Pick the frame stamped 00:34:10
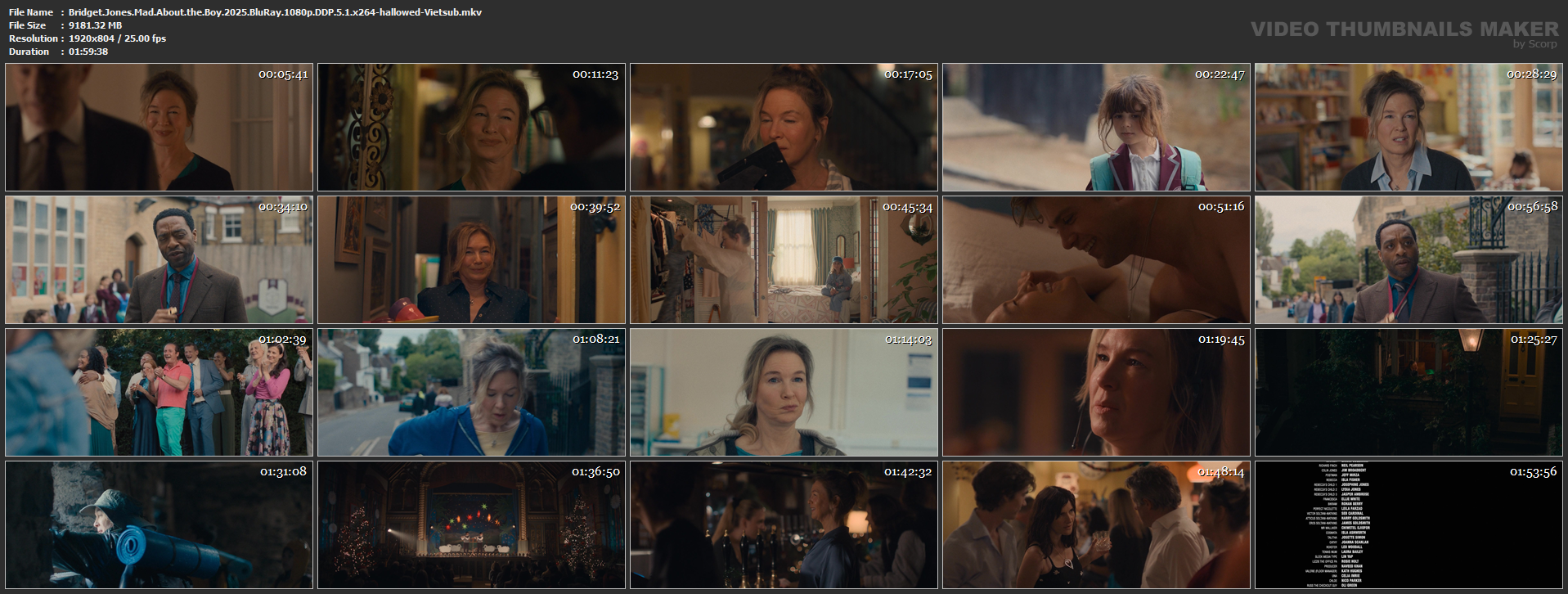This screenshot has width=1568, height=594. tap(159, 260)
